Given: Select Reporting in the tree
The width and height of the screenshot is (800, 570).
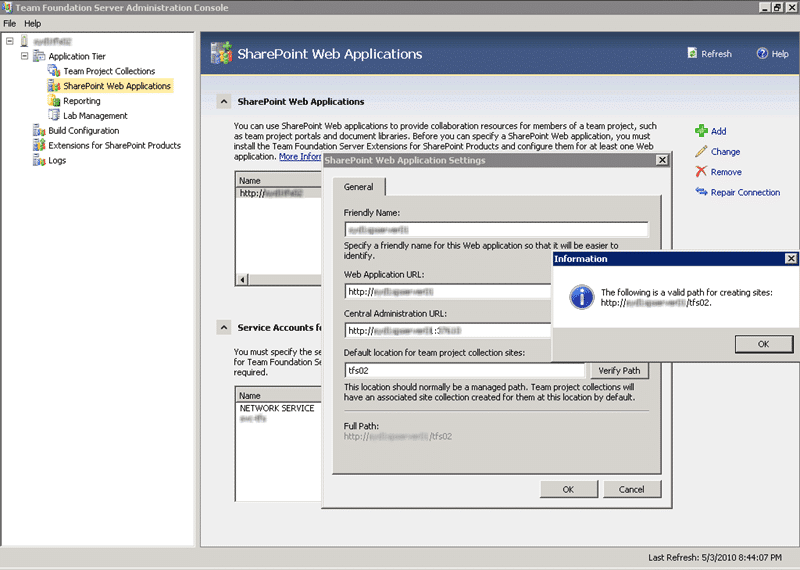Looking at the screenshot, I should point(82,101).
